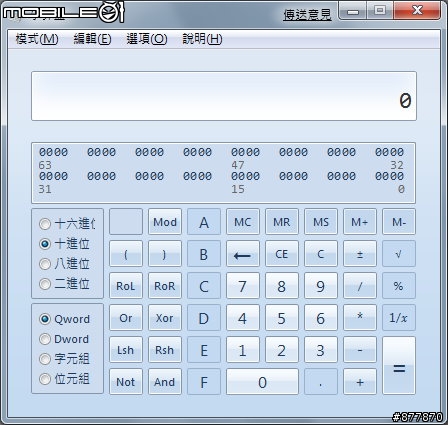Click the Lsh left shift button
The height and width of the screenshot is (425, 448).
[x=126, y=350]
